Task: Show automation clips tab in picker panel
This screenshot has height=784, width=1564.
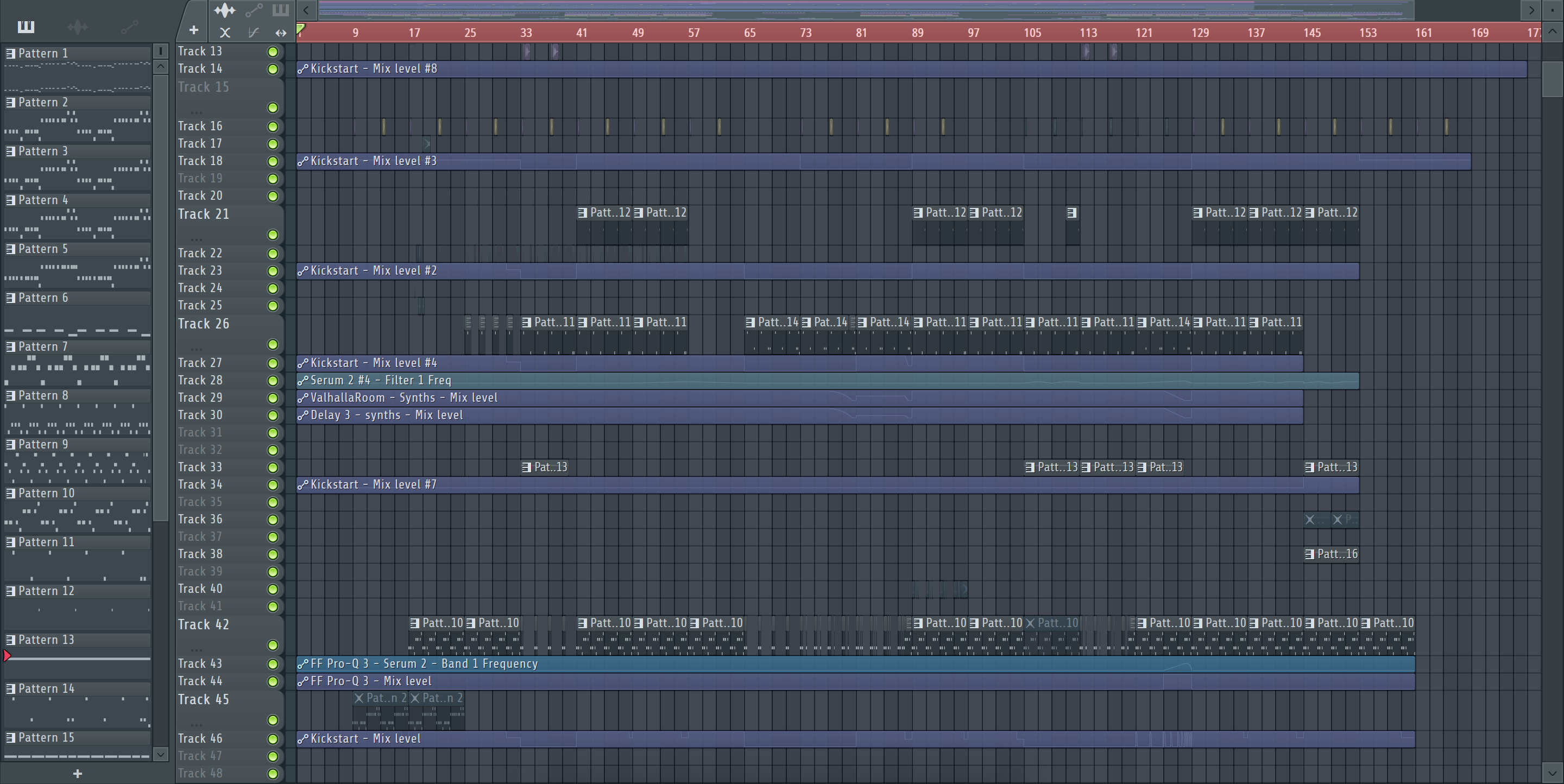Action: coord(129,27)
